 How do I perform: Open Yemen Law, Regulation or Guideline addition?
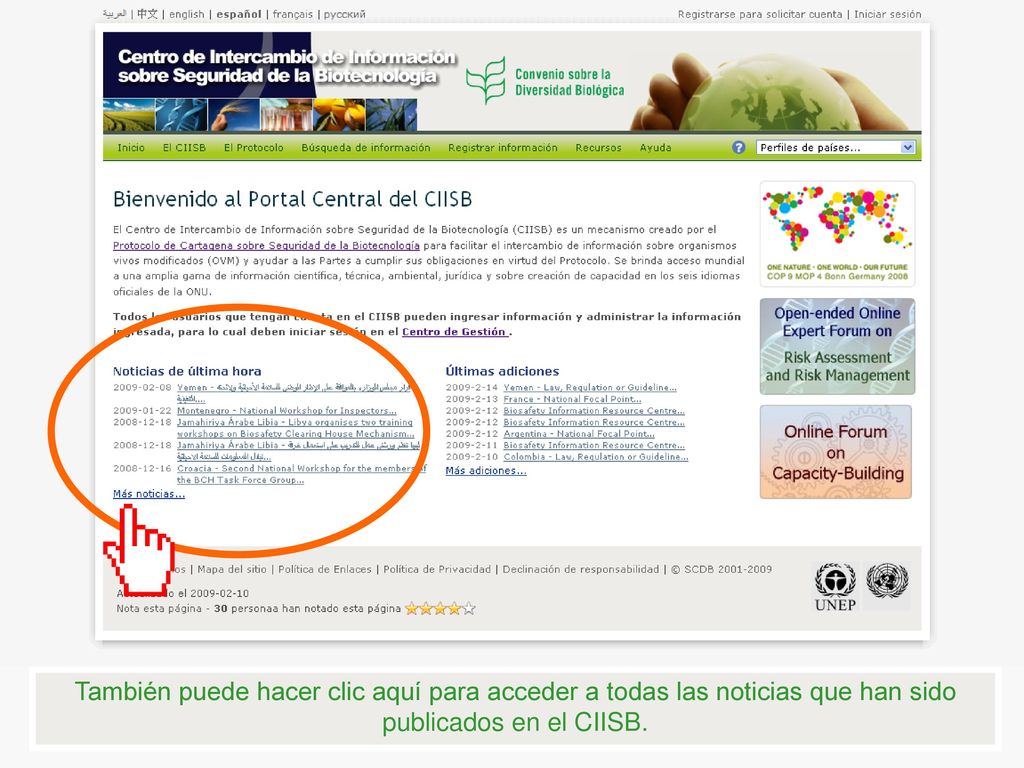click(x=590, y=387)
